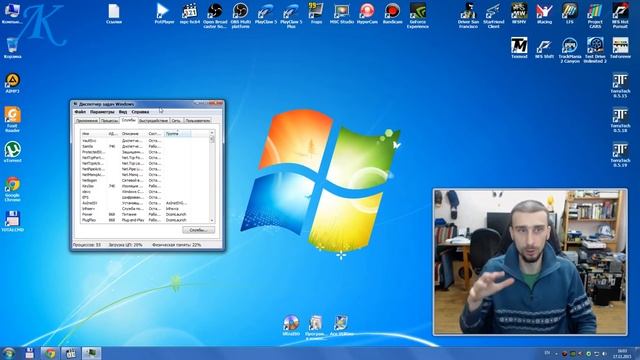Screen dimensions: 640x360
Task: Click the services list scroll-up arrow
Action: tap(212, 133)
